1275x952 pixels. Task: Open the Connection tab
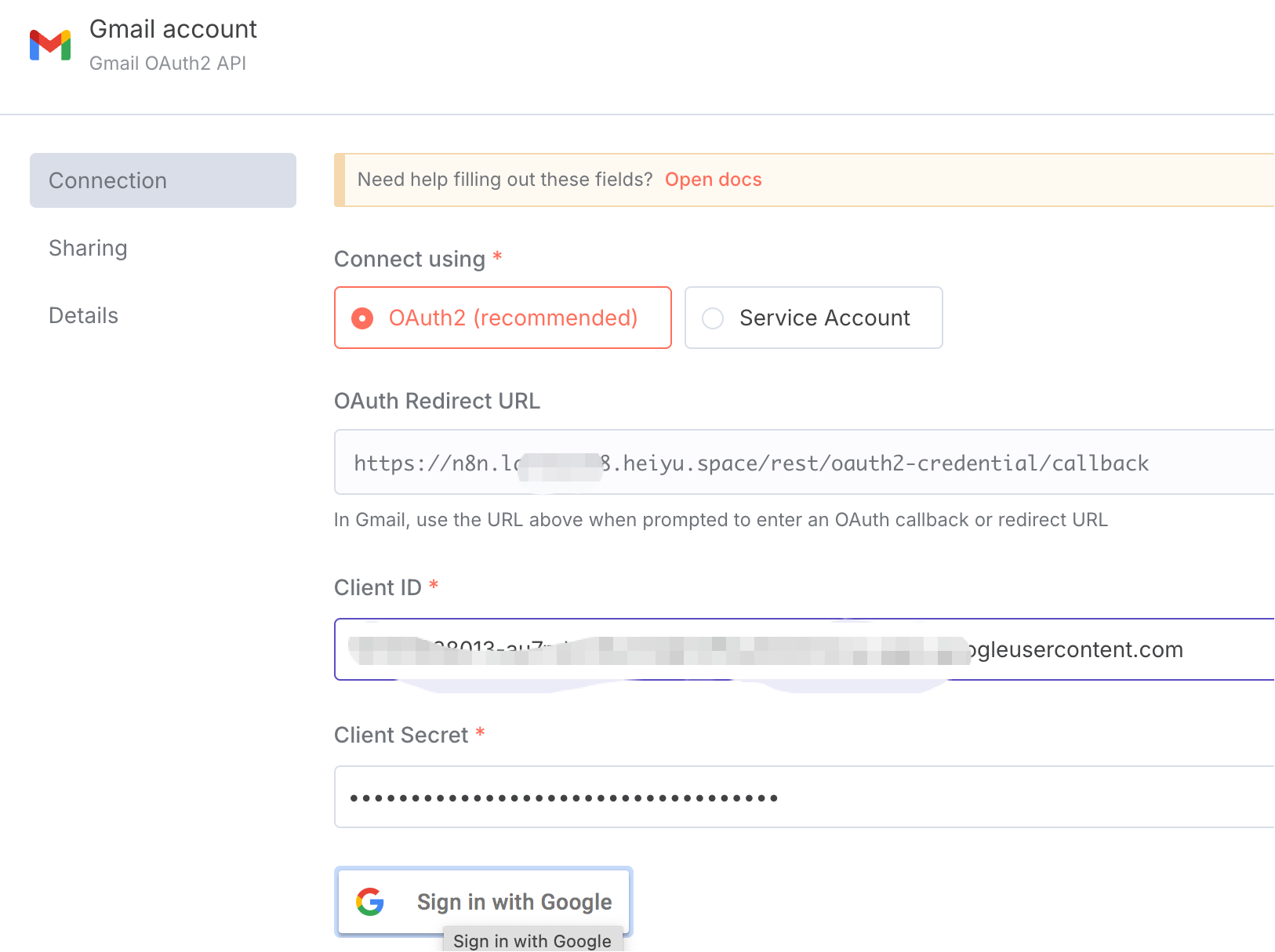(x=163, y=180)
